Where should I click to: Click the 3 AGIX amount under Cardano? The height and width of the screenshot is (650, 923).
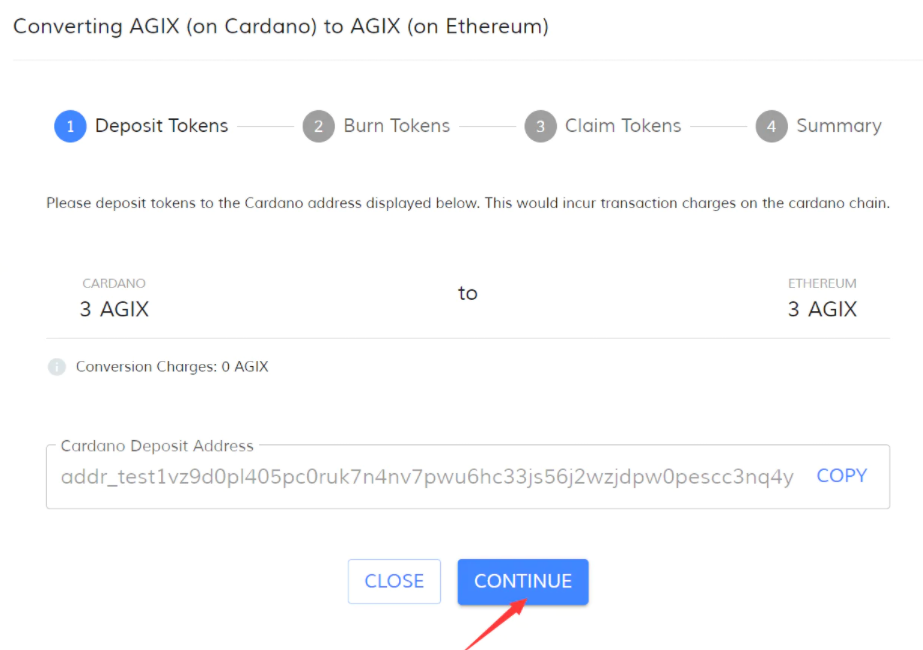114,309
